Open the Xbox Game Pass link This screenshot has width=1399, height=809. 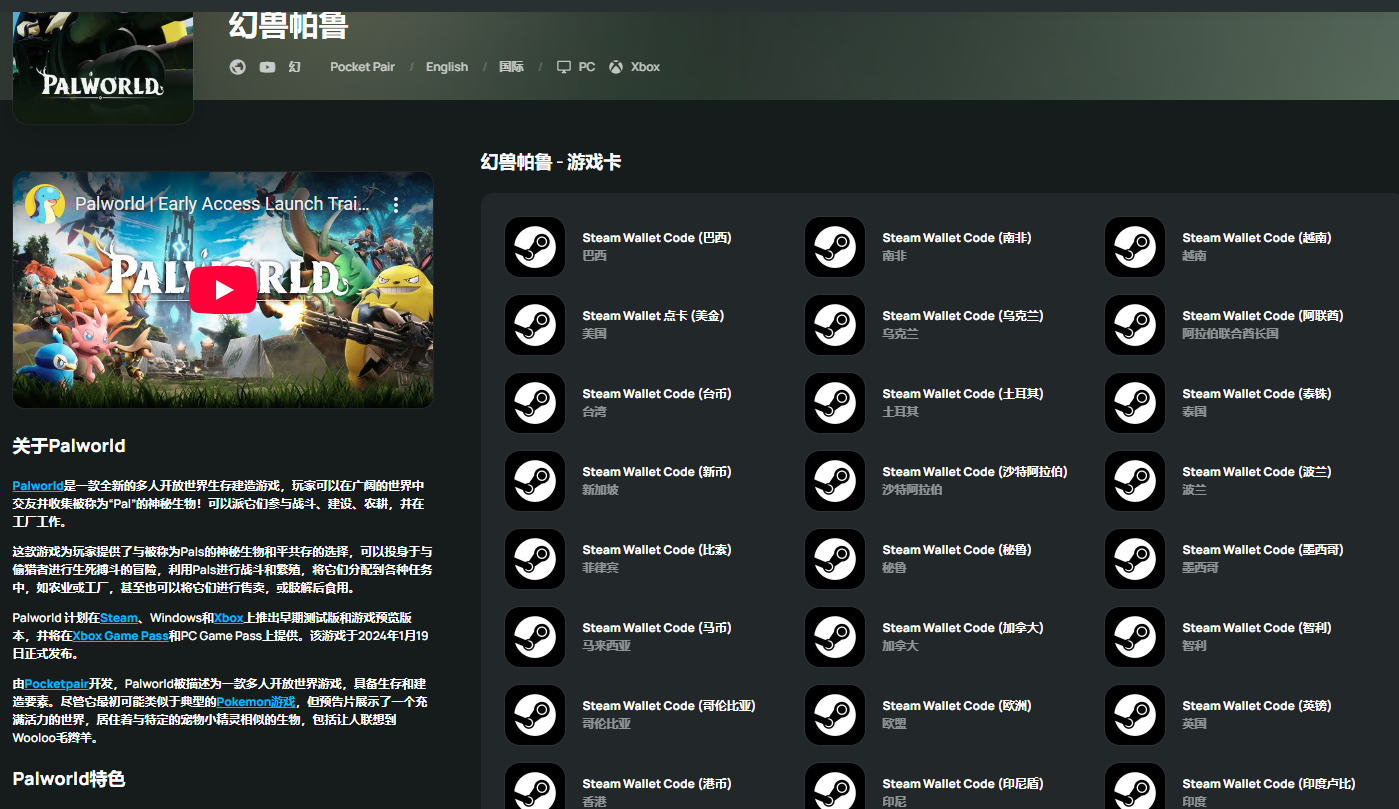119,636
